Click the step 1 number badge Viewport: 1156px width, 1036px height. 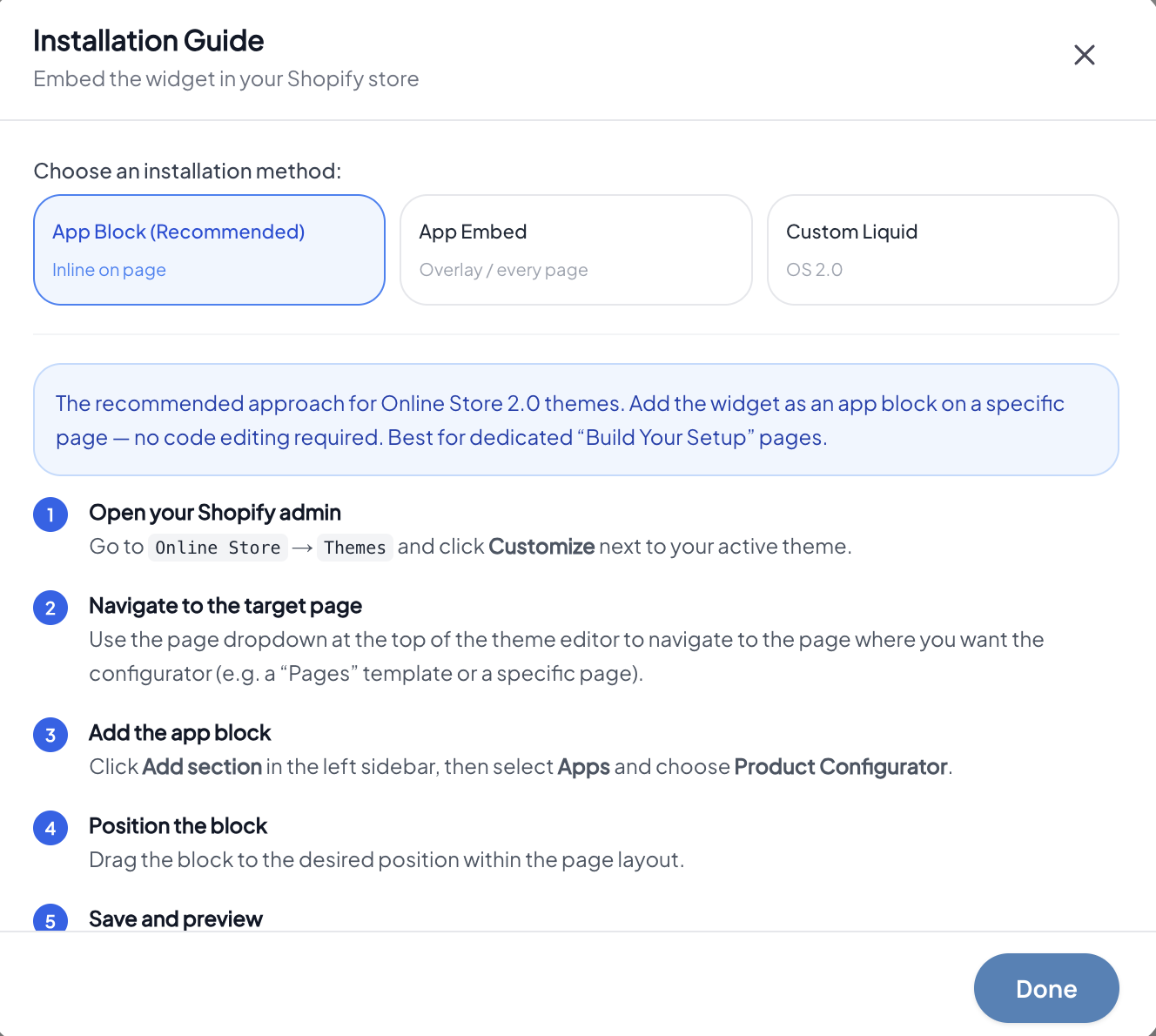coord(50,515)
